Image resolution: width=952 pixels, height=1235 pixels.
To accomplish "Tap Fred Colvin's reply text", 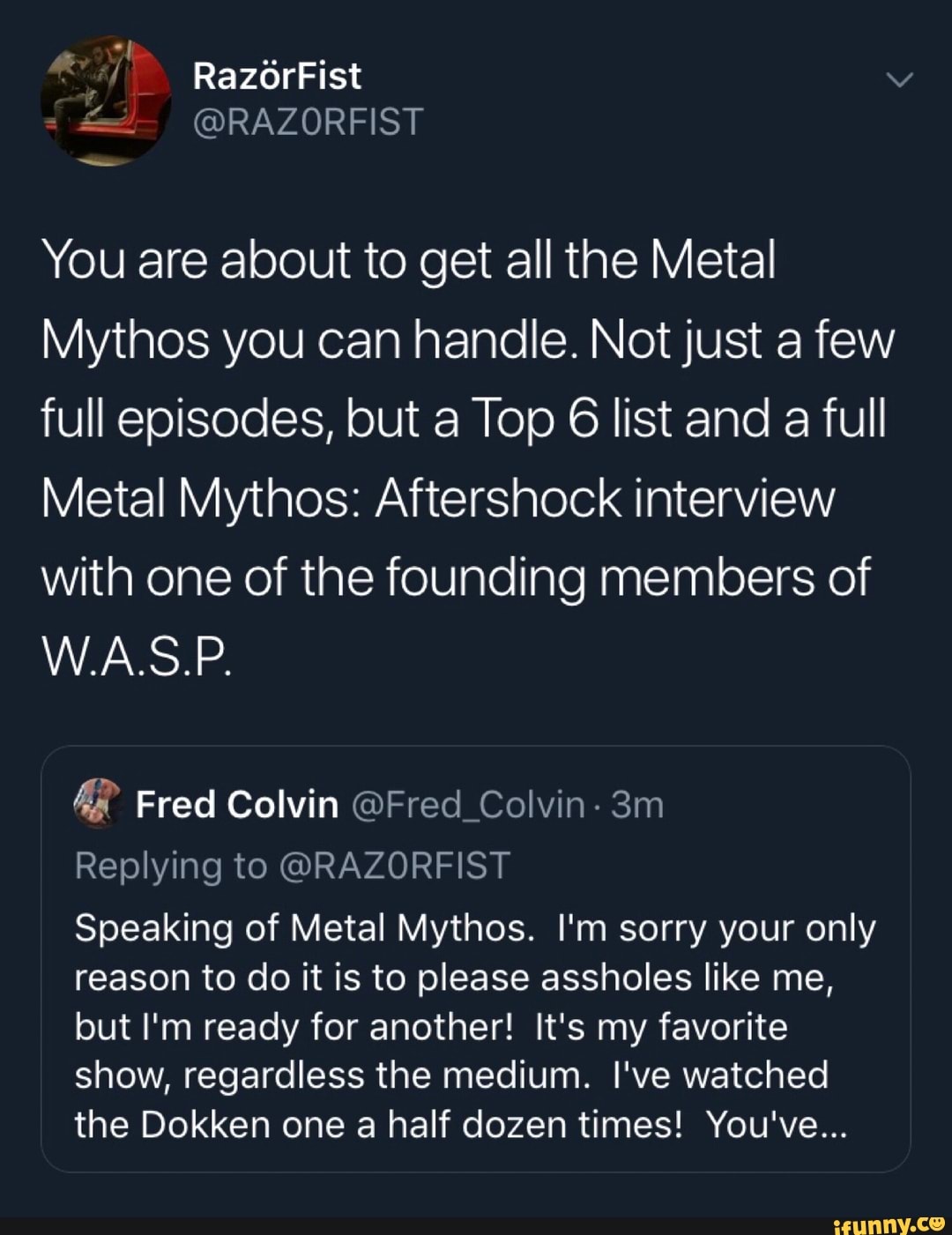I will coord(476,1023).
